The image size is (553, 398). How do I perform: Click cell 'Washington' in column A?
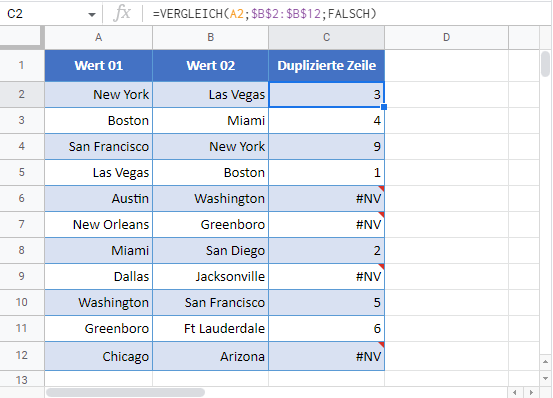click(x=99, y=302)
